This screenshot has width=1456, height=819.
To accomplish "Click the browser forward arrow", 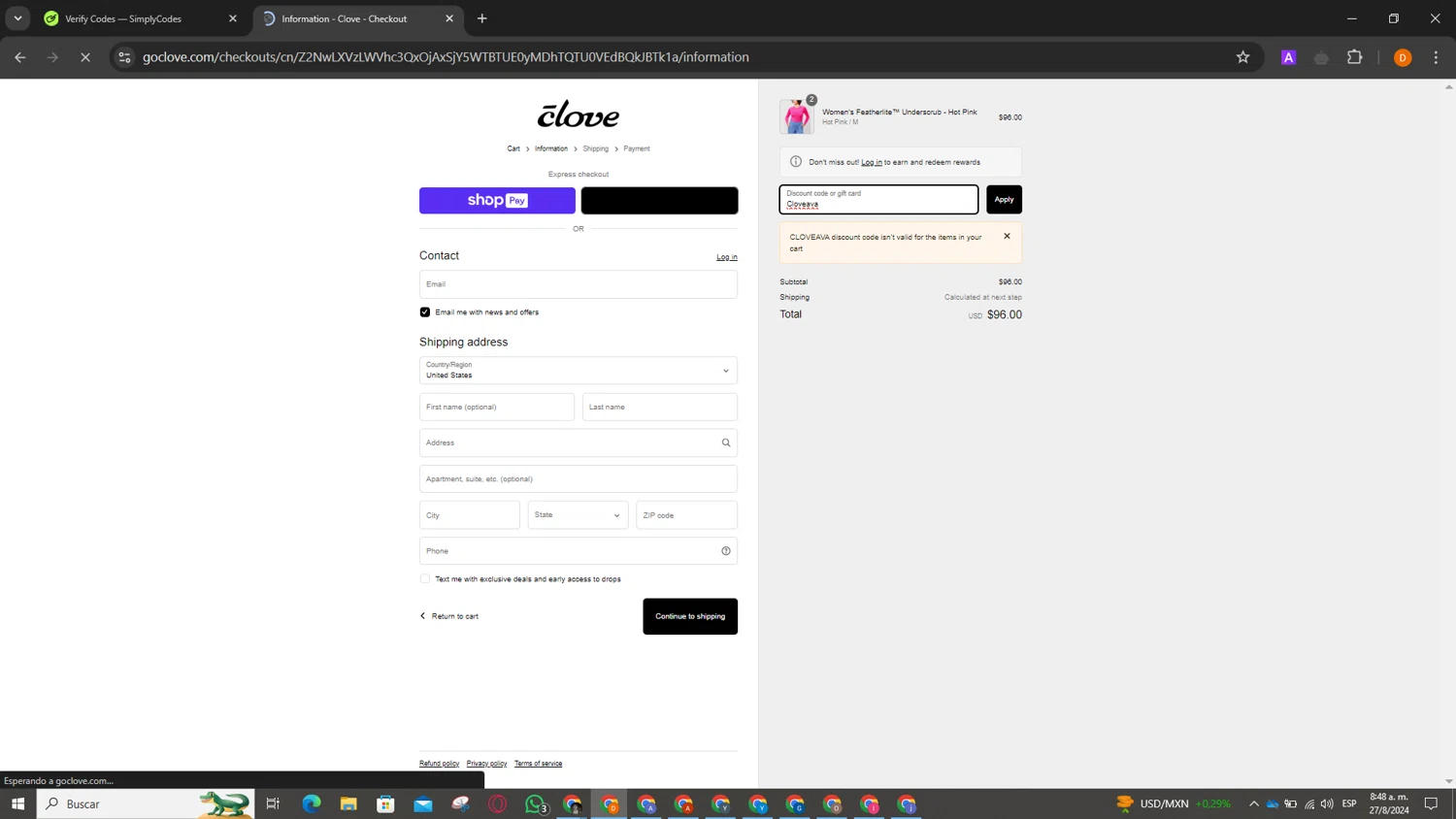I will pyautogui.click(x=52, y=57).
